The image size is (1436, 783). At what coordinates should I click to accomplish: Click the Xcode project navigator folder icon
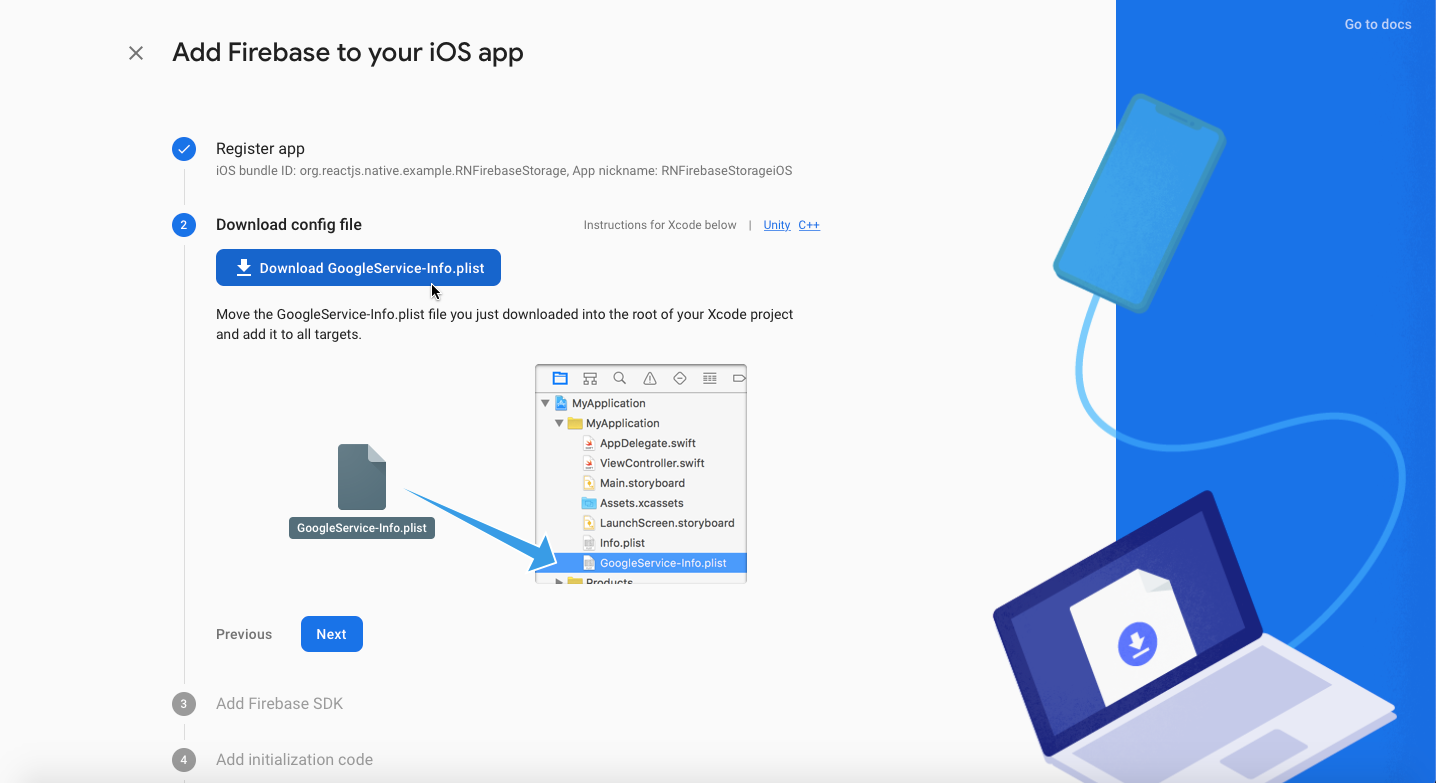560,378
